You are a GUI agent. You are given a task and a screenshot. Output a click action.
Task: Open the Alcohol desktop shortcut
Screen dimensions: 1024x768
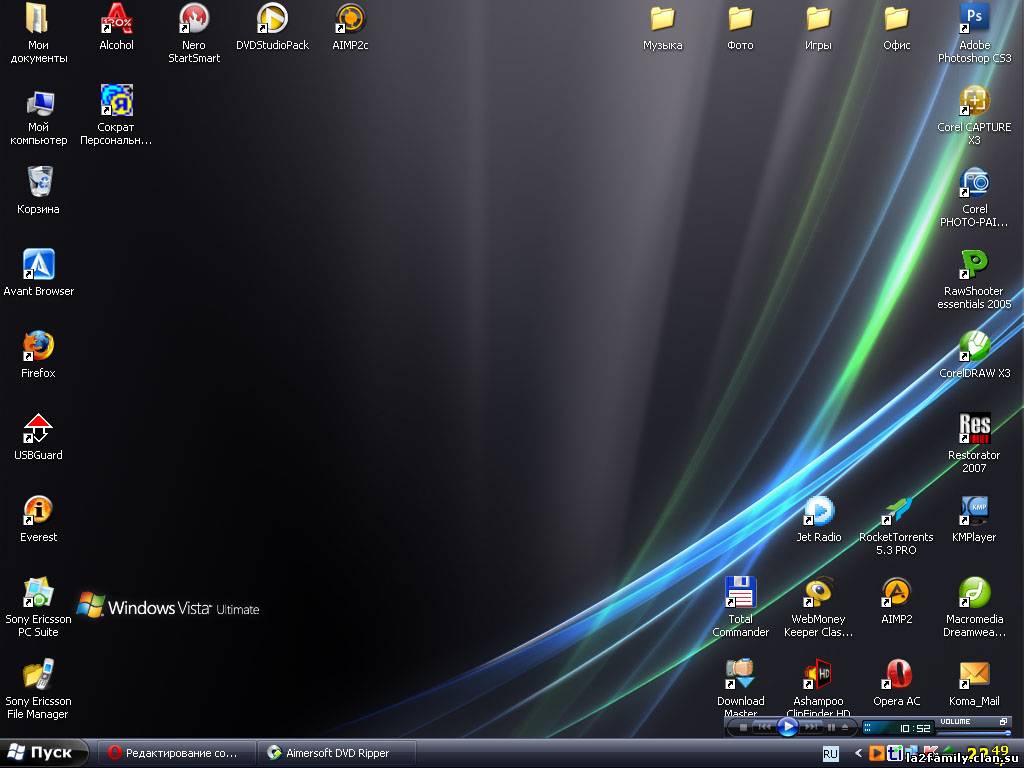coord(117,19)
